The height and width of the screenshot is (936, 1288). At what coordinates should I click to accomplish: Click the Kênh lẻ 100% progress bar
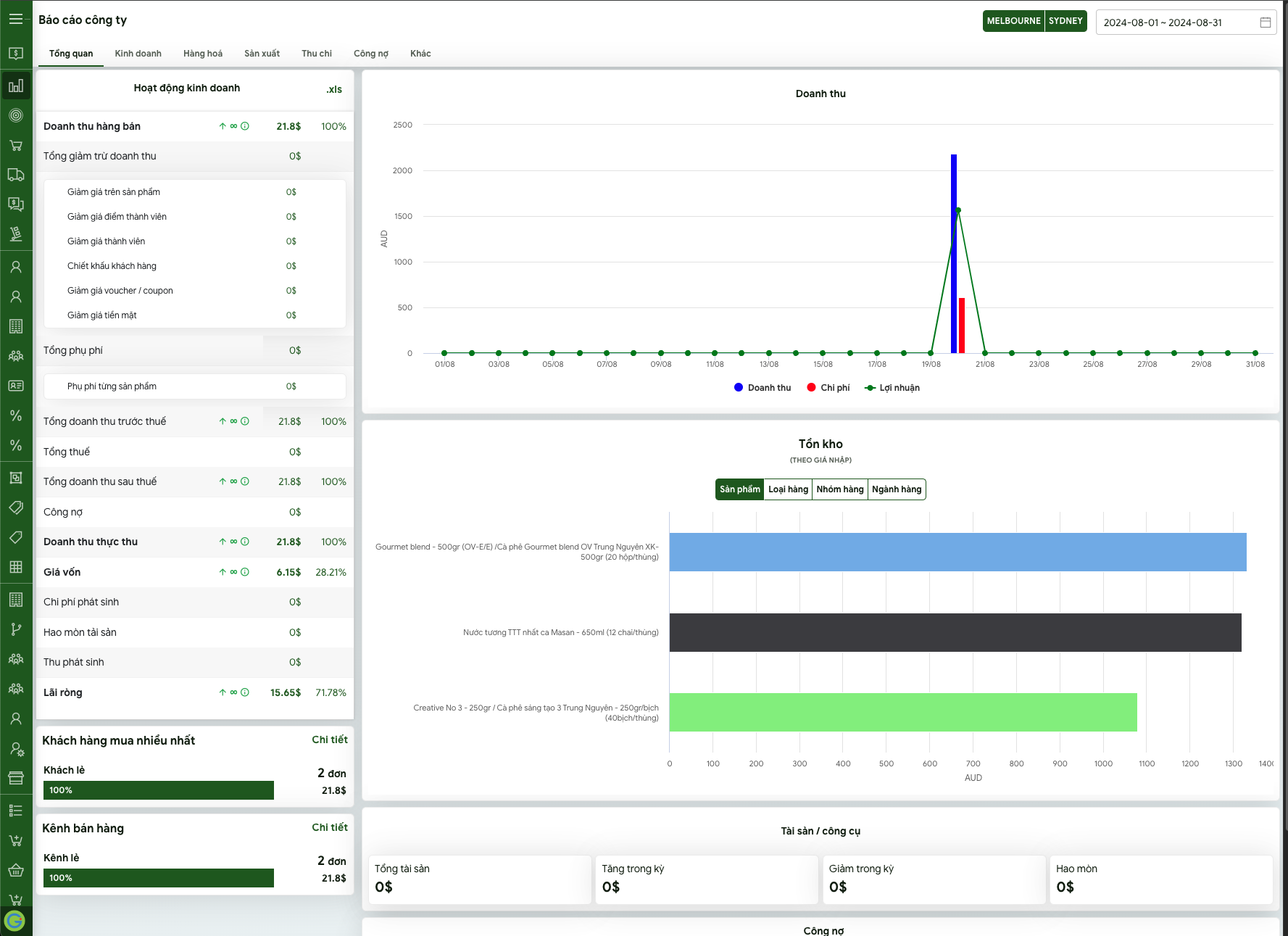tap(159, 878)
